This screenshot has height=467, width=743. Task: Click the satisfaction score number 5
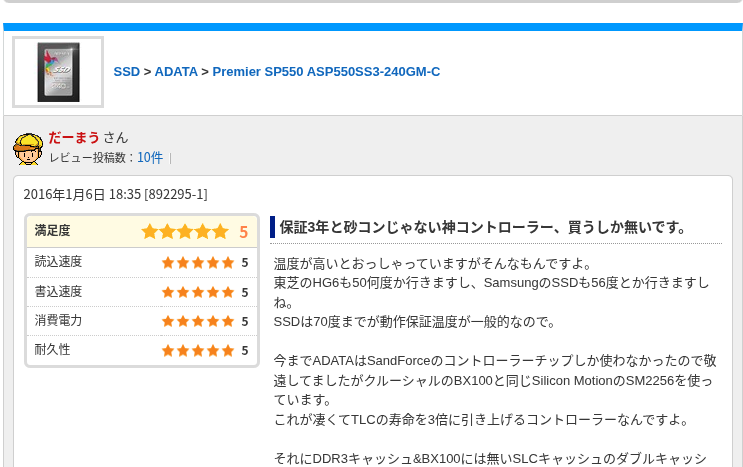click(244, 232)
